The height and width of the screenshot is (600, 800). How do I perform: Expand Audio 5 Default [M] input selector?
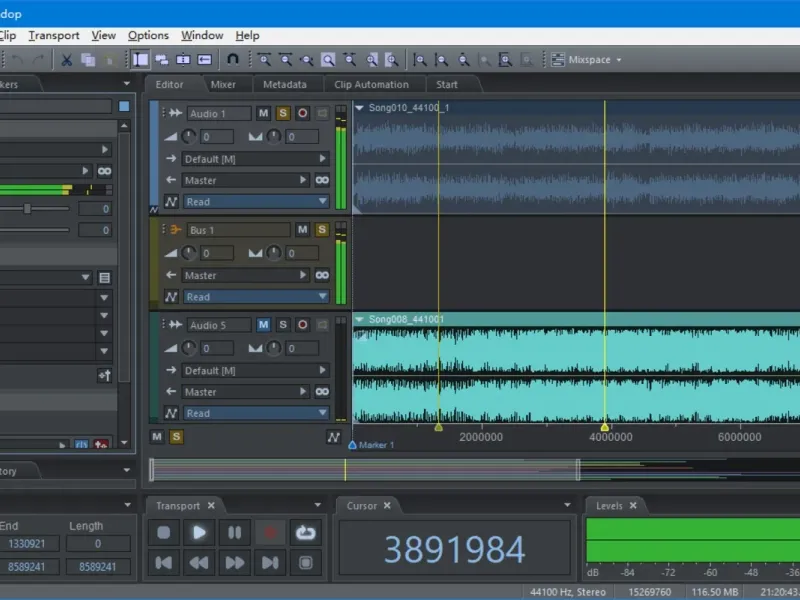255,371
